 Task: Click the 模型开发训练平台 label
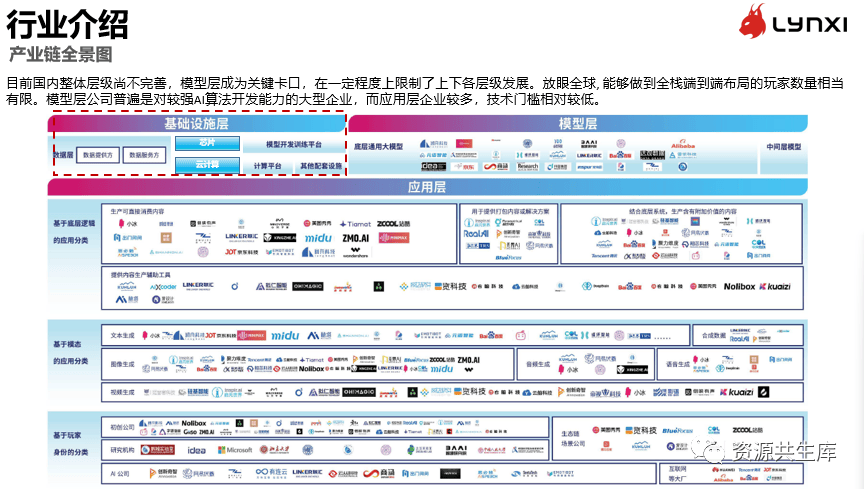pyautogui.click(x=294, y=144)
